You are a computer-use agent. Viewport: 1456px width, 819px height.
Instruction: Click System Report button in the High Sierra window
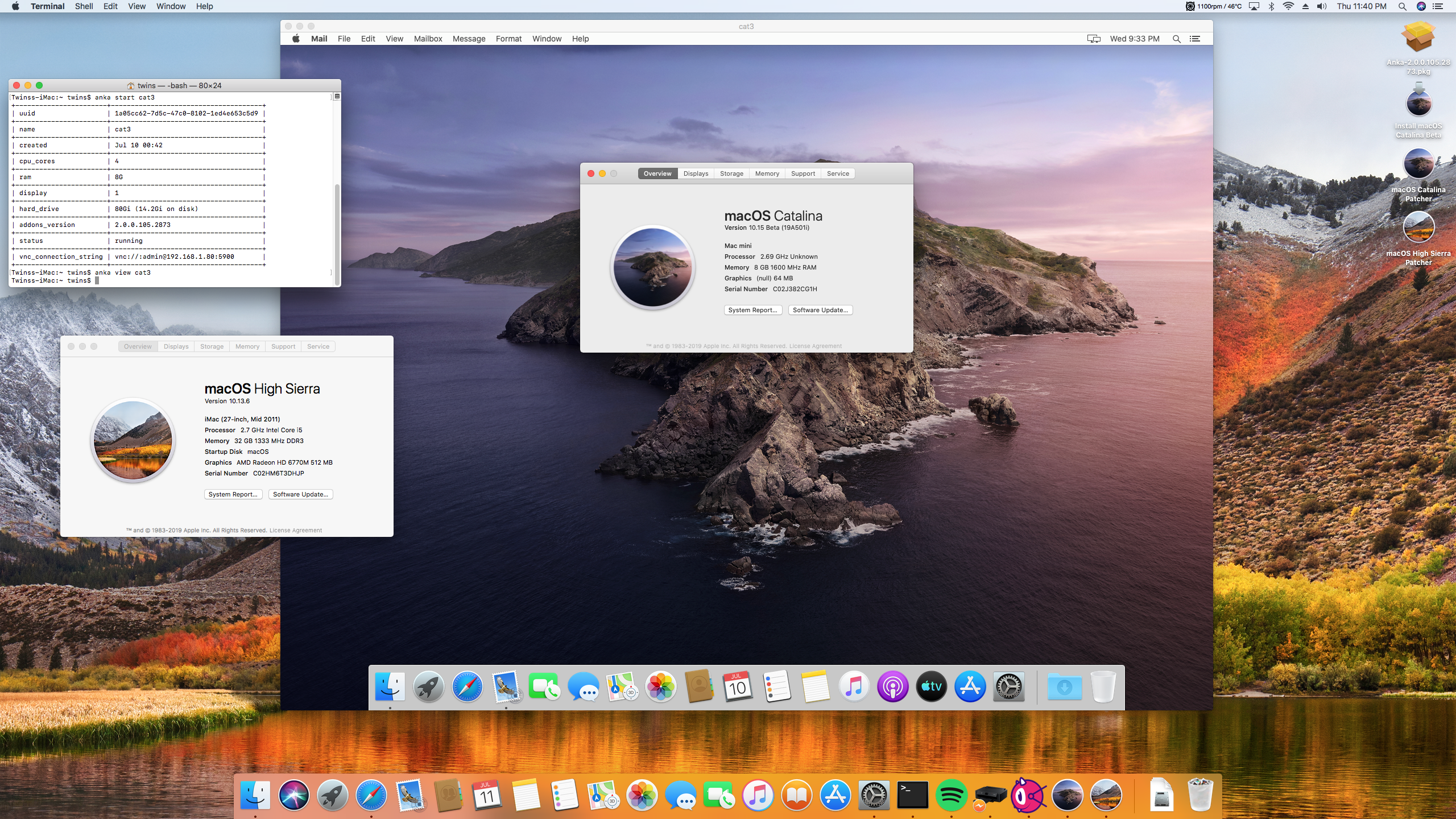pyautogui.click(x=233, y=494)
